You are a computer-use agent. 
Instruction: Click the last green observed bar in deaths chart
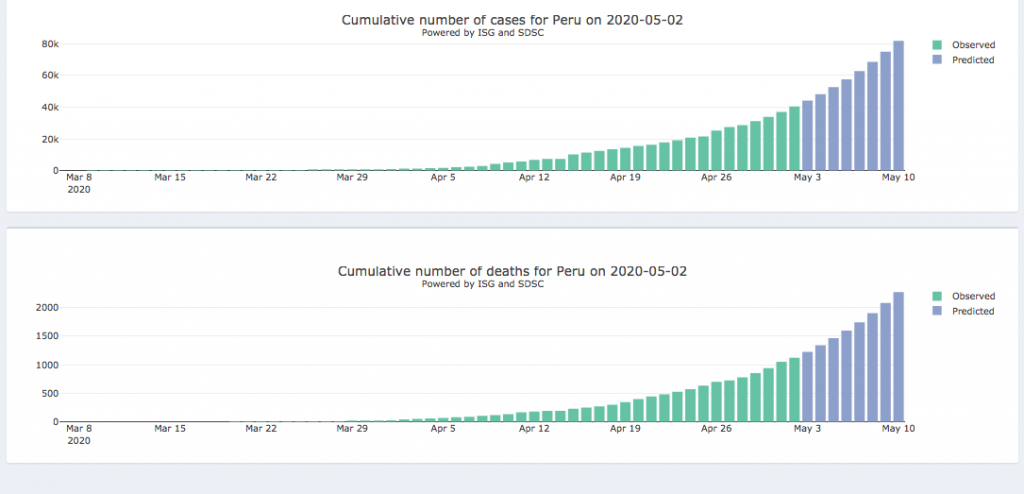coord(794,389)
